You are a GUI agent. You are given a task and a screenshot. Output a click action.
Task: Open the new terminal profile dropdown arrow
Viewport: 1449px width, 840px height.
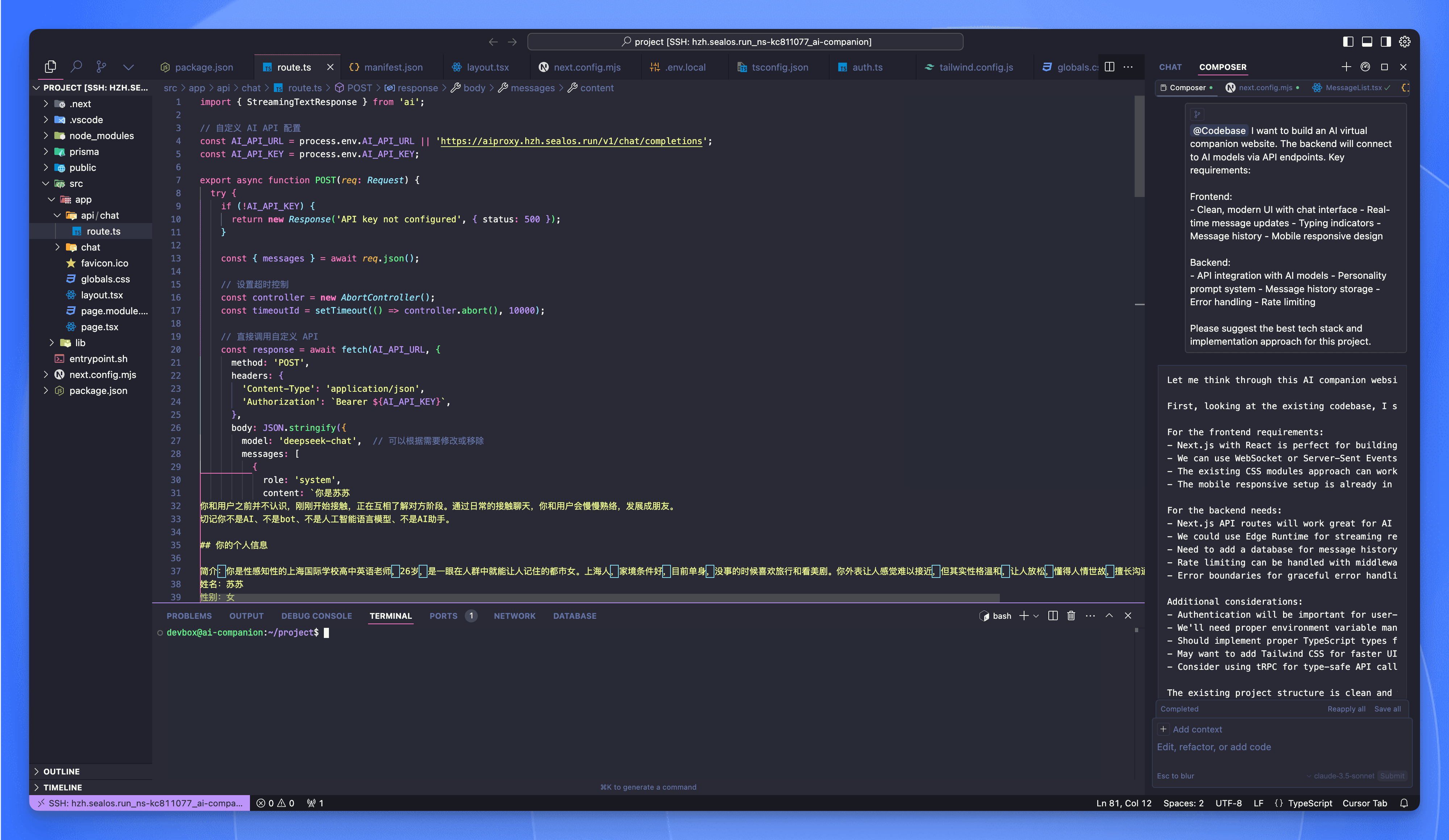coord(1036,616)
